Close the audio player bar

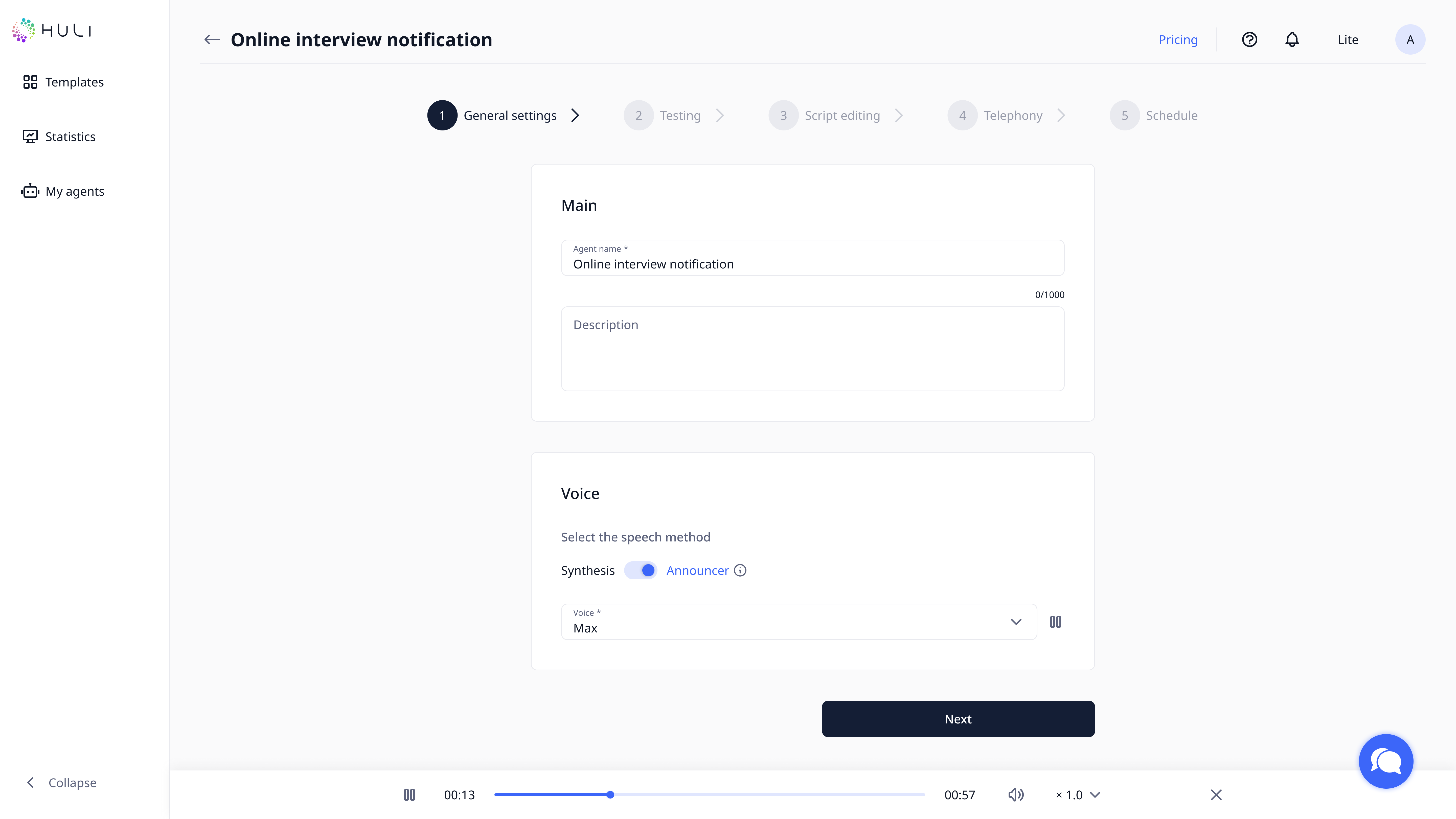[1216, 795]
